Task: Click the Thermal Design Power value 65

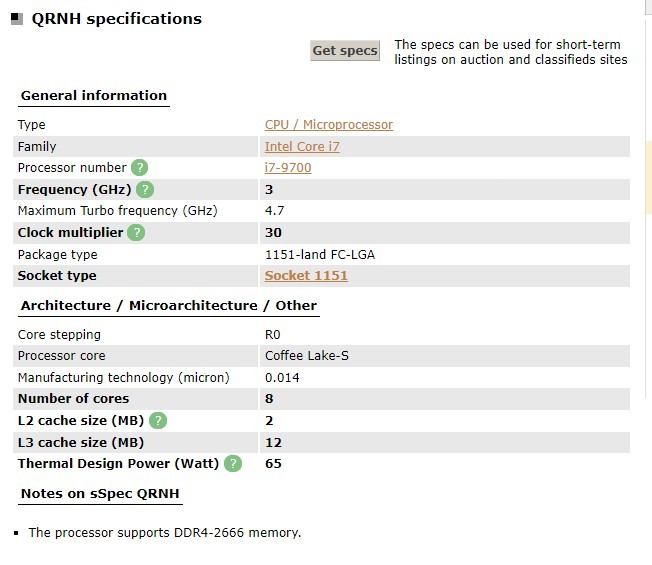Action: [x=273, y=464]
